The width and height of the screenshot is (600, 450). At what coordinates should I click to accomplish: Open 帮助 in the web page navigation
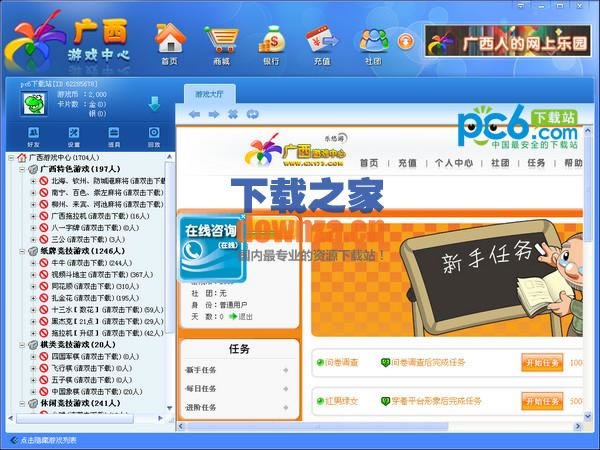[573, 163]
